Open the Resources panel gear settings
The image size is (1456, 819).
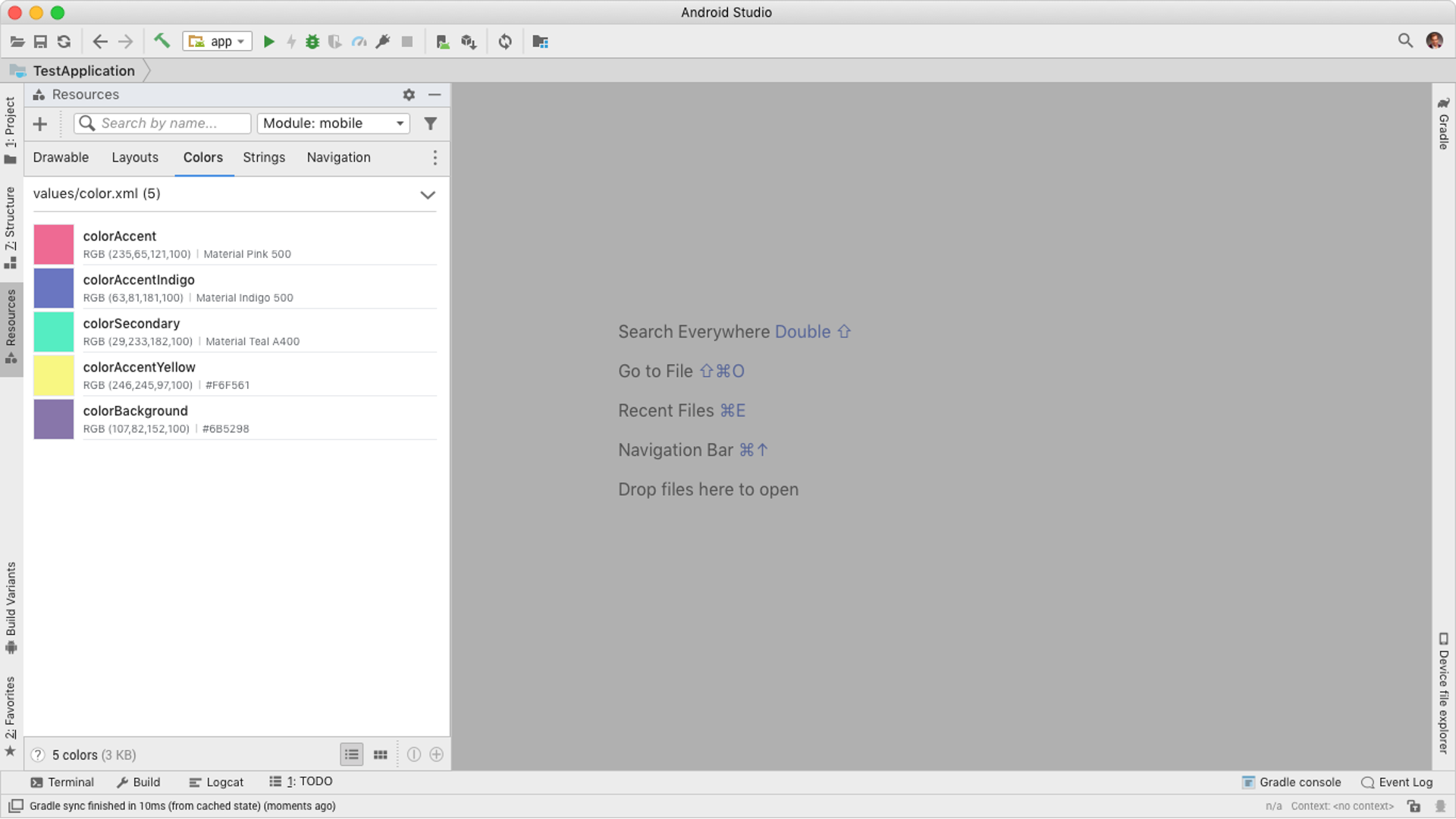point(409,95)
